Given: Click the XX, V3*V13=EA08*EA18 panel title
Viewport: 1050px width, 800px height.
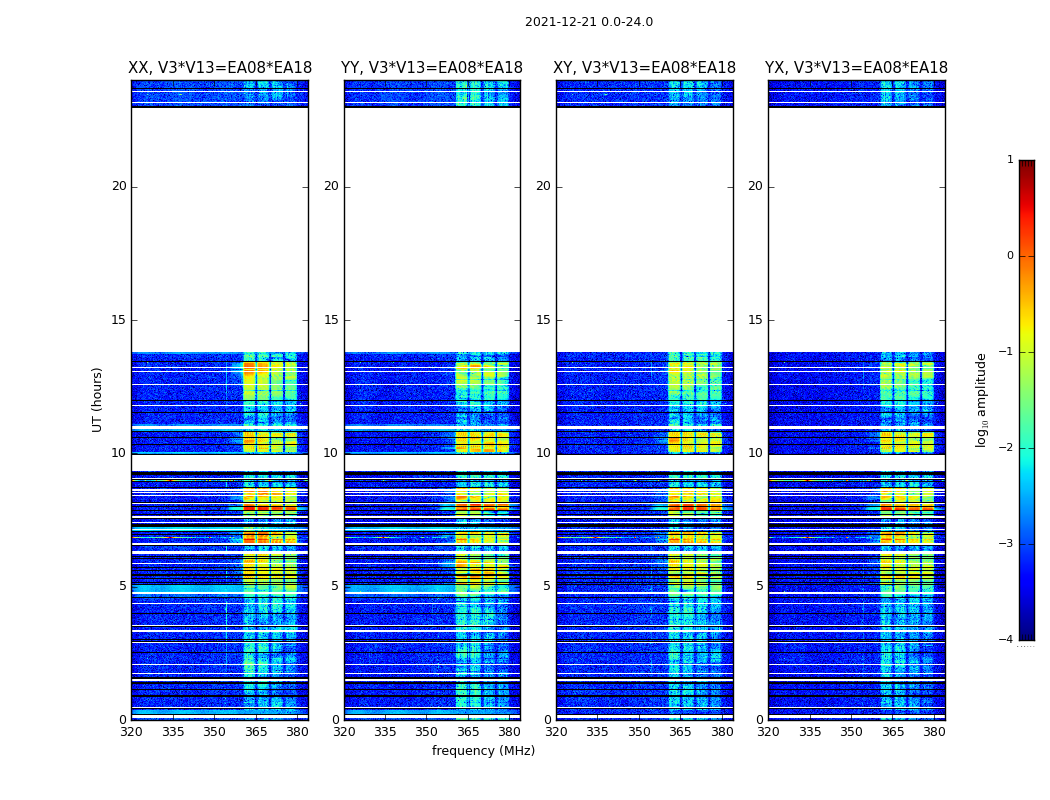Looking at the screenshot, I should (x=220, y=68).
